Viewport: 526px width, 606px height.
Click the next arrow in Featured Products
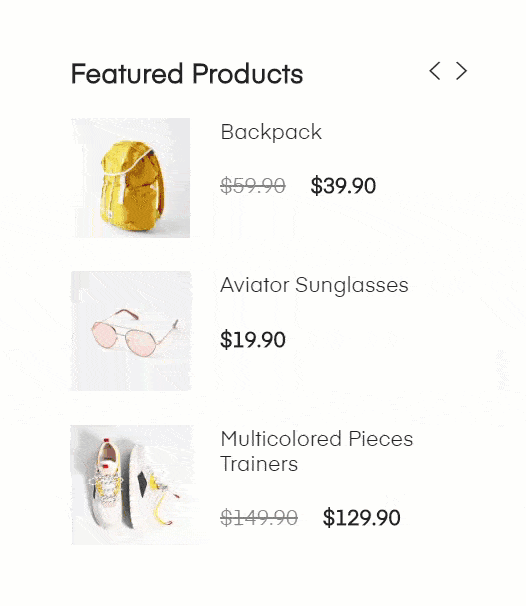(461, 71)
